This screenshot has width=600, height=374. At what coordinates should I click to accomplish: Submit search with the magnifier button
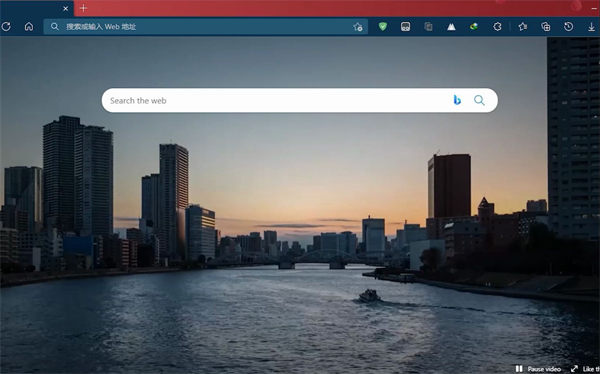(479, 100)
